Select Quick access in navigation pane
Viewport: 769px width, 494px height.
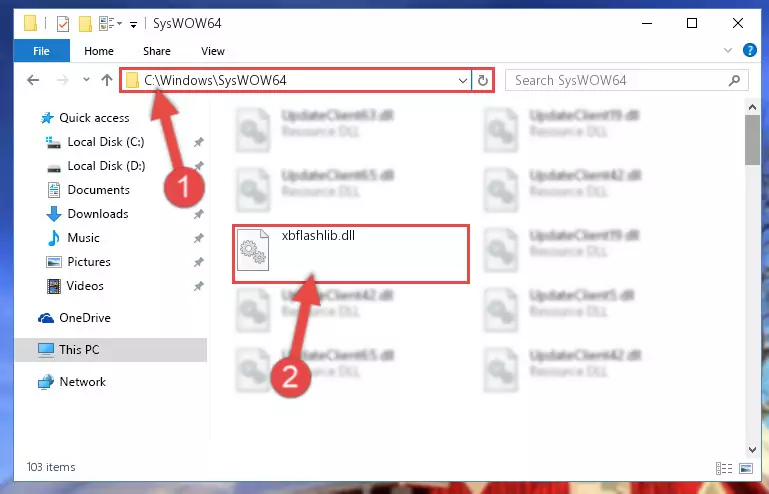tap(94, 118)
